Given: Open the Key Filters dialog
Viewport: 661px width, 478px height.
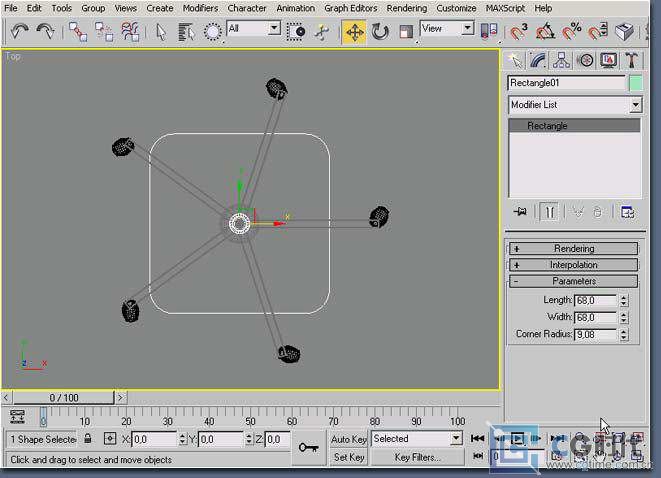Looking at the screenshot, I should (417, 457).
